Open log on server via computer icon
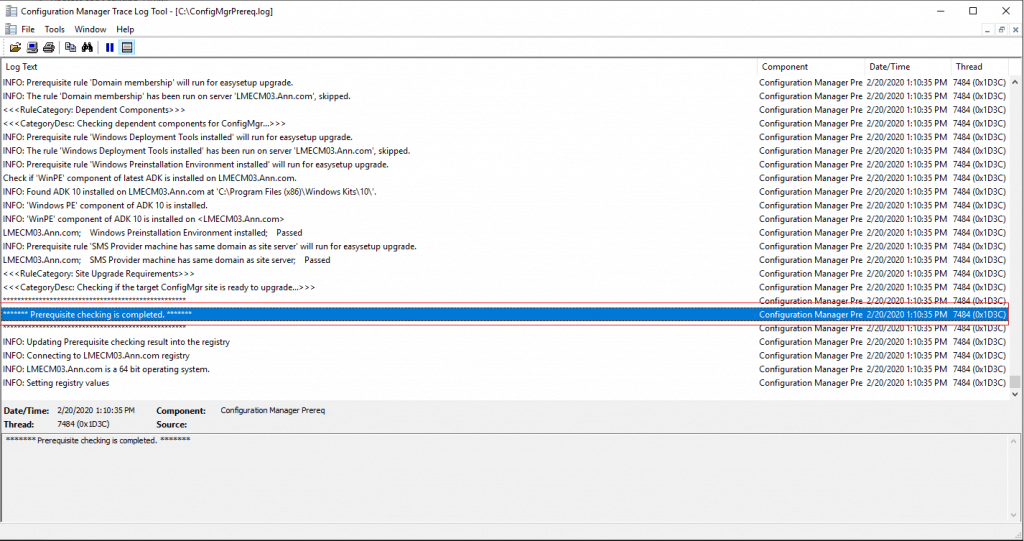 (x=32, y=47)
